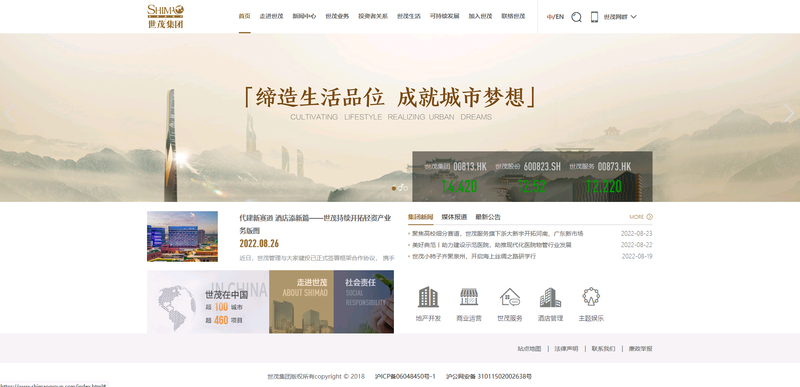Open the 商业运营 storefront icon
The height and width of the screenshot is (387, 800).
point(469,297)
